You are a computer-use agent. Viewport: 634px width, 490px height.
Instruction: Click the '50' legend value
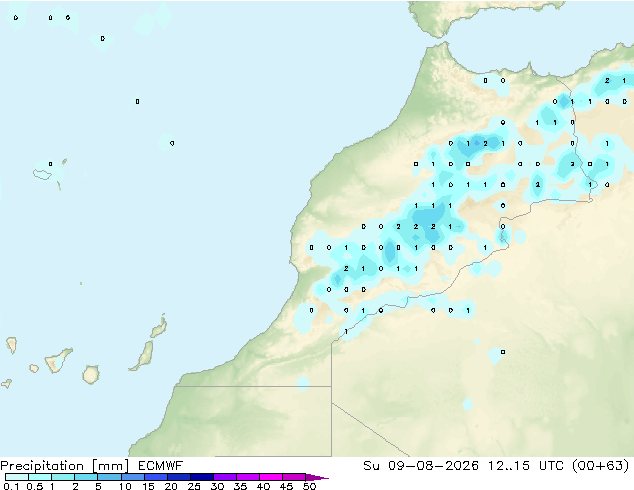point(309,486)
